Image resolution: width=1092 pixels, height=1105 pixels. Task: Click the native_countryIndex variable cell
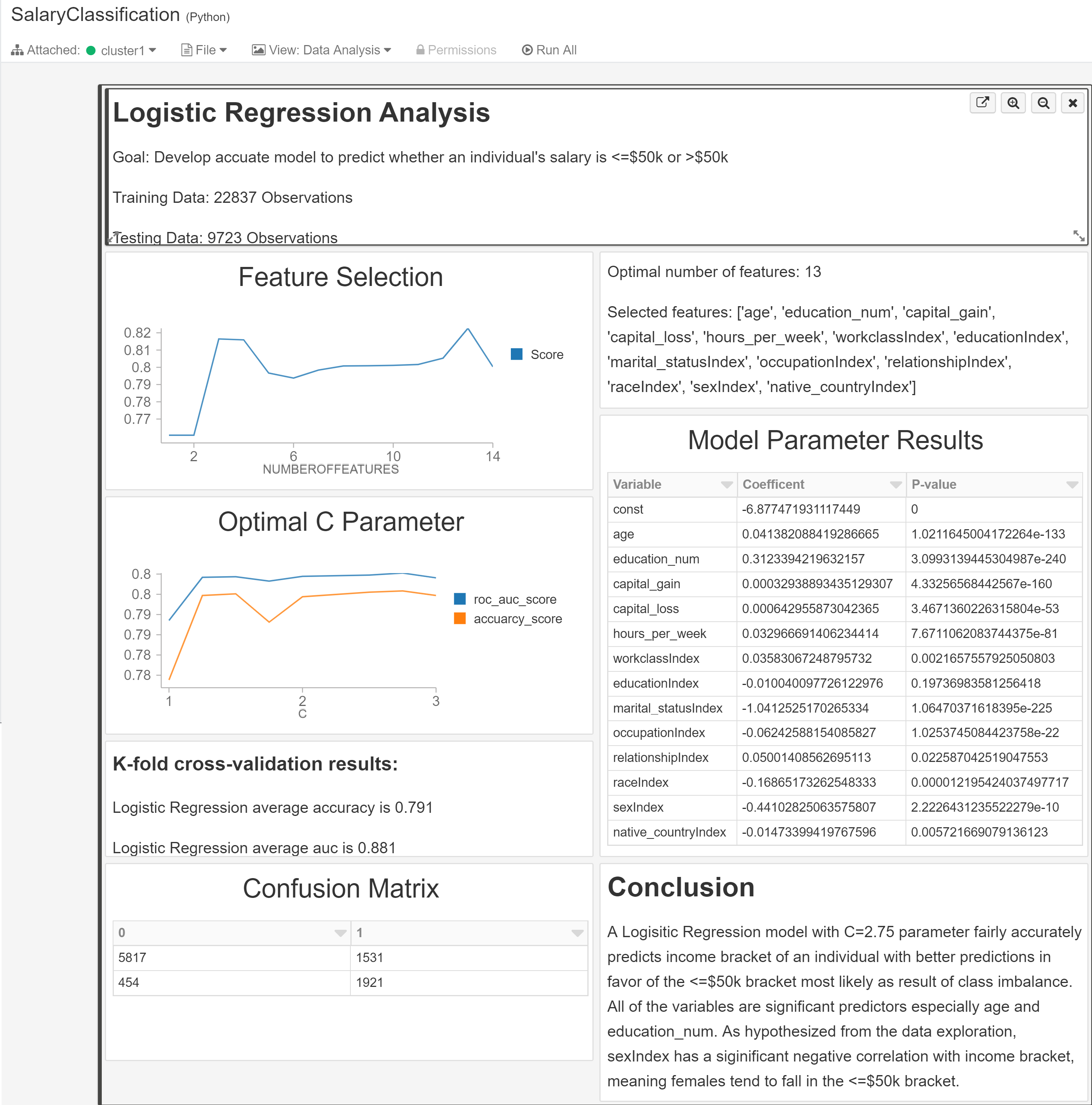click(672, 832)
